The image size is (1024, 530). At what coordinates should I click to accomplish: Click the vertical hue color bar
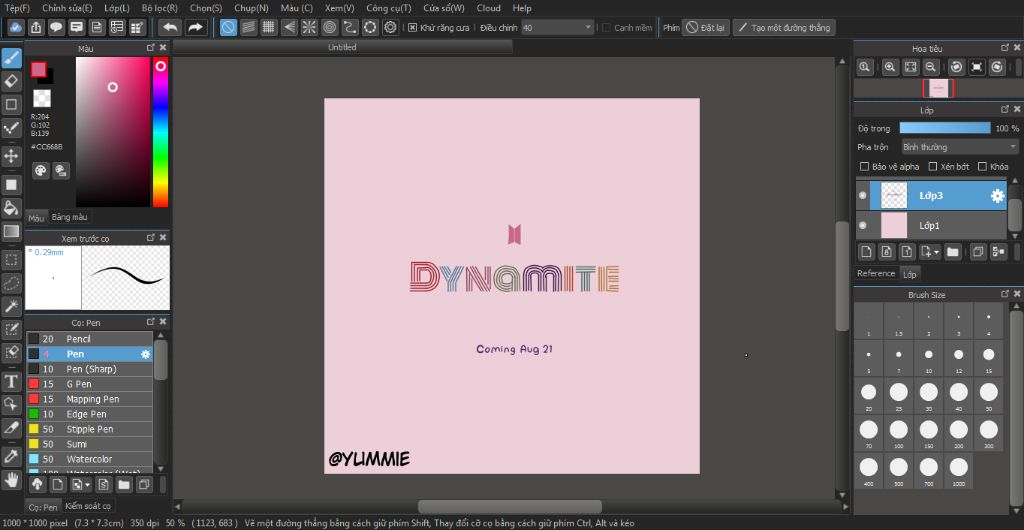tap(160, 132)
